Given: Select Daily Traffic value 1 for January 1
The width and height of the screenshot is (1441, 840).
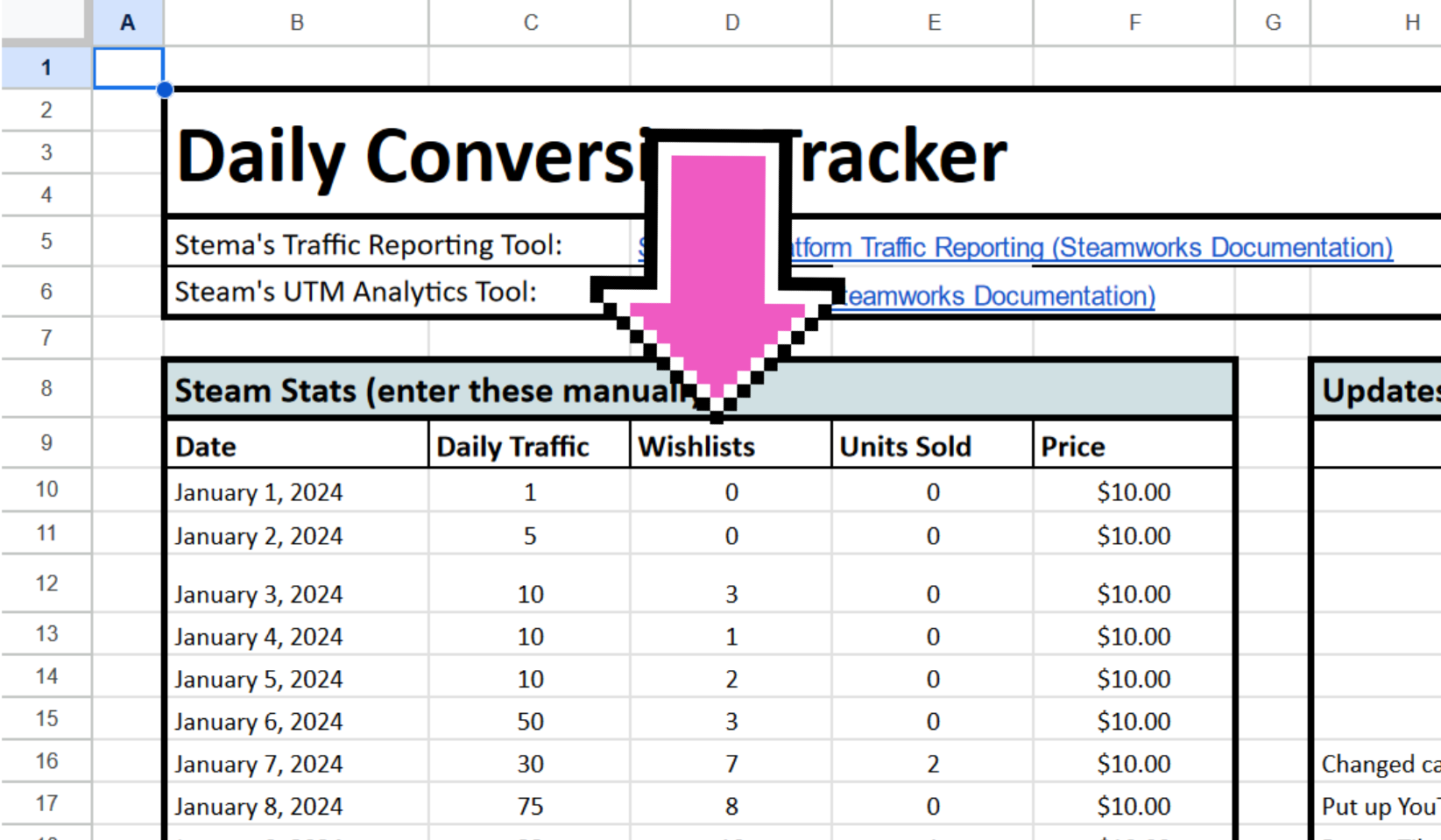Looking at the screenshot, I should (x=529, y=491).
